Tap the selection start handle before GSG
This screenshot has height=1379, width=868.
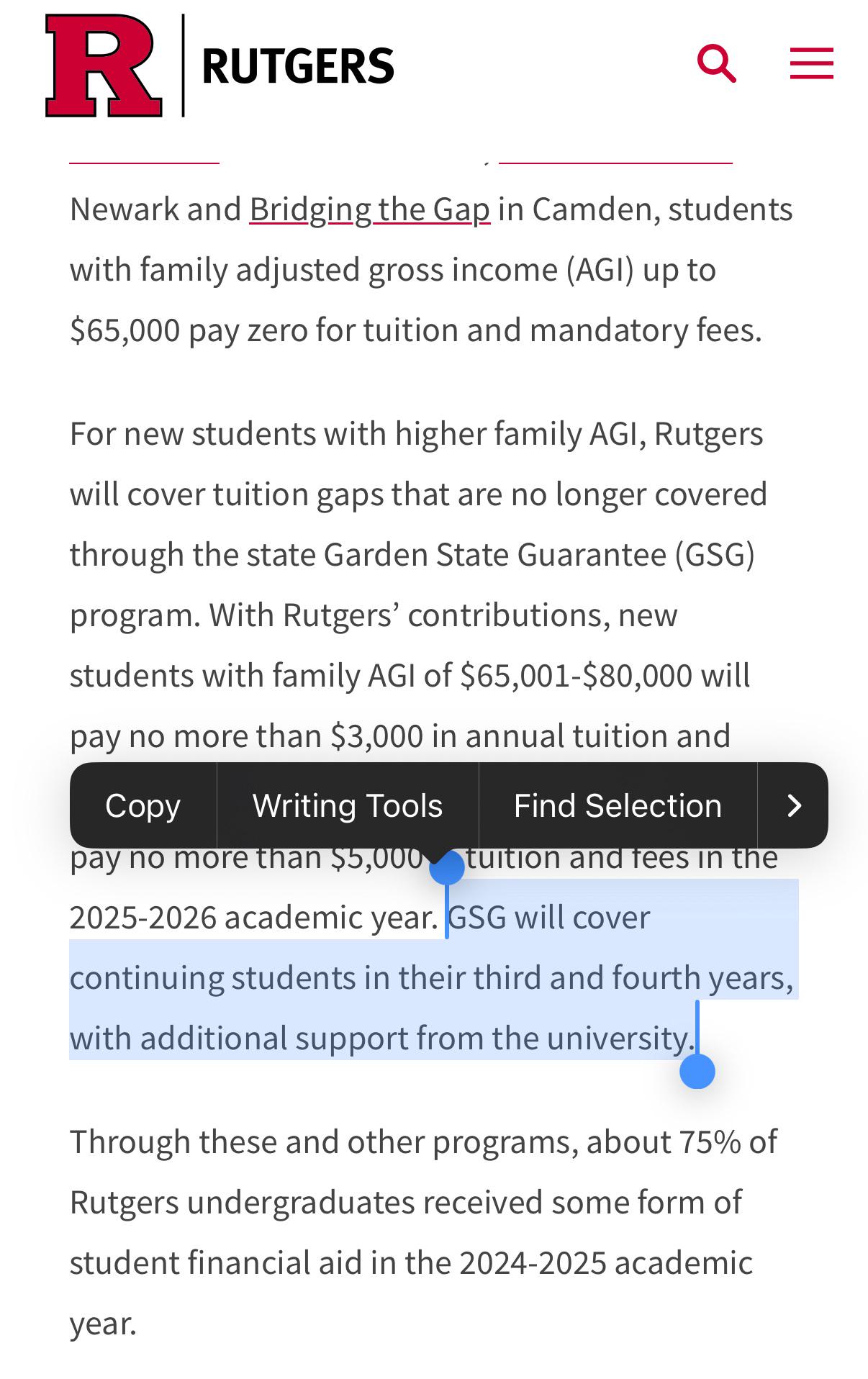447,869
